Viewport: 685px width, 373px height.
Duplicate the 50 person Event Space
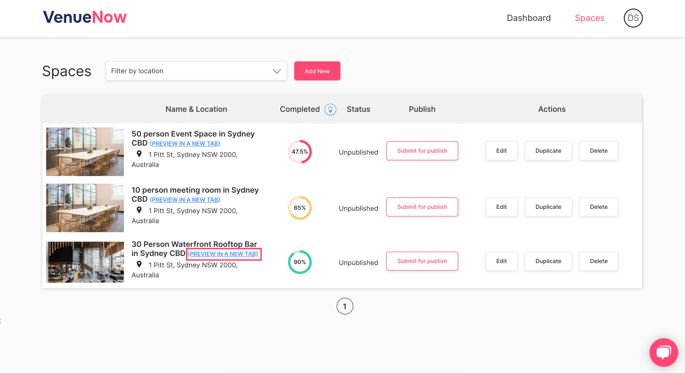coord(548,151)
